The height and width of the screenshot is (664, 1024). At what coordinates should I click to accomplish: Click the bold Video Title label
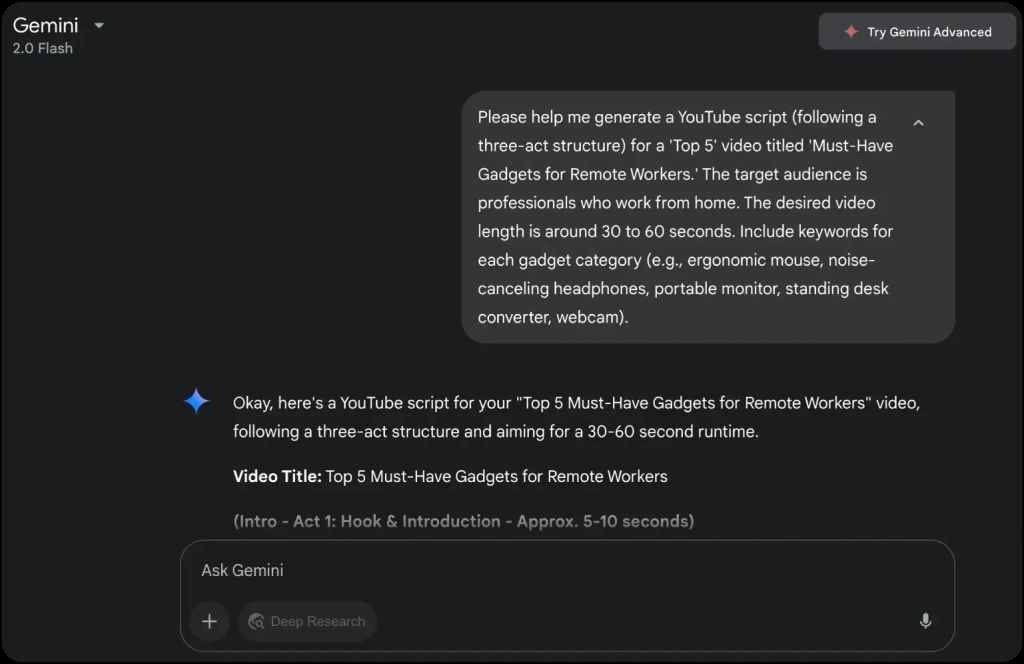click(277, 476)
